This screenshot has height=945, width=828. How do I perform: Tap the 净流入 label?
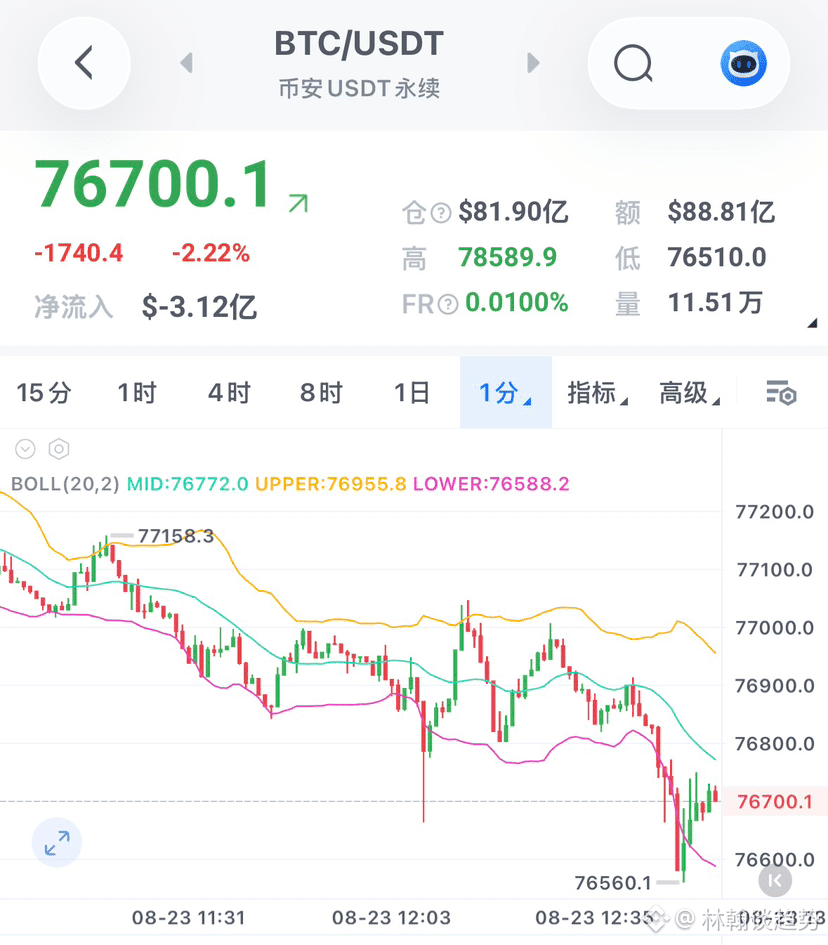pyautogui.click(x=74, y=307)
